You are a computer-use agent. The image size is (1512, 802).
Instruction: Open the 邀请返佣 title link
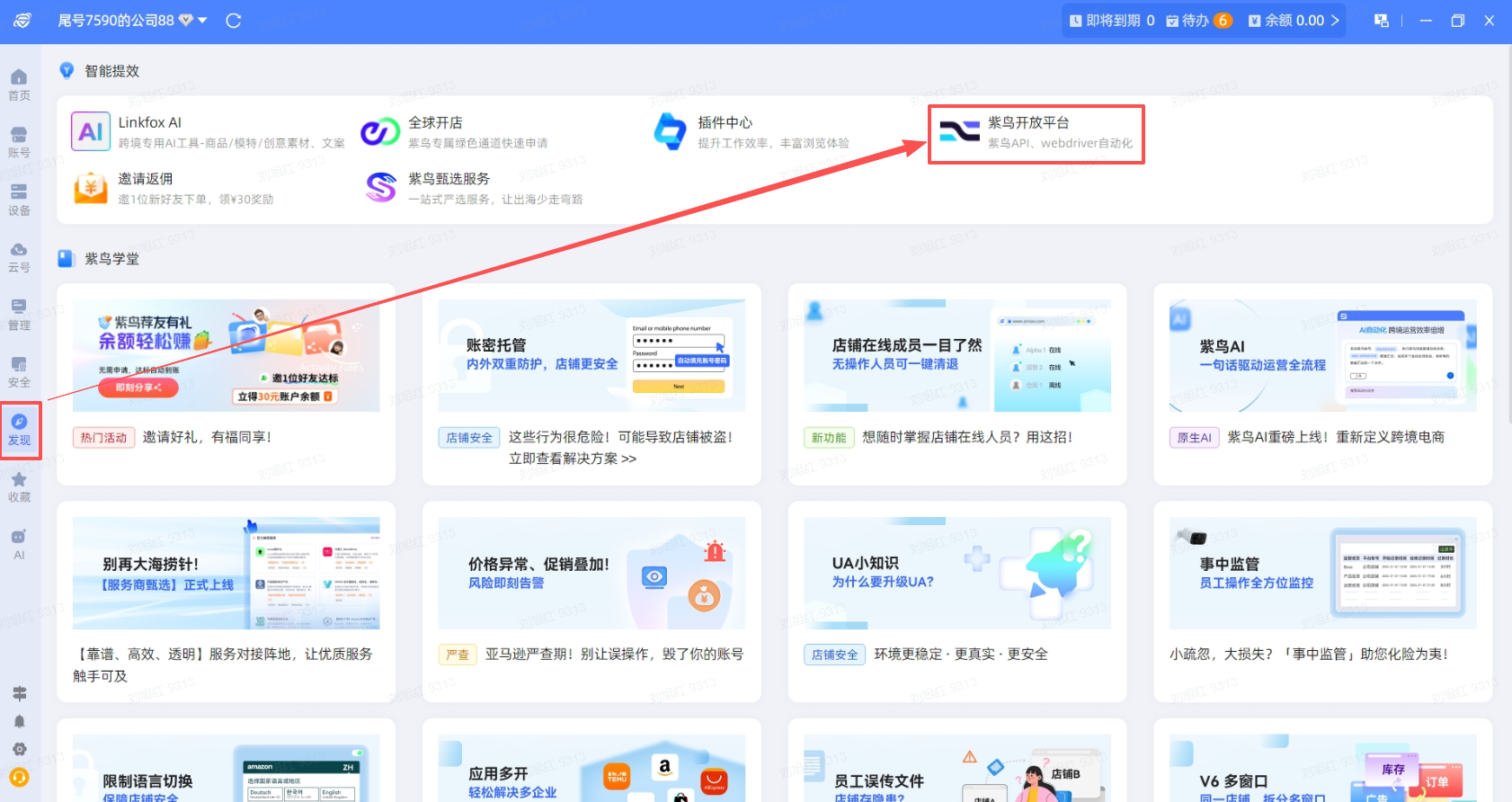pos(146,179)
